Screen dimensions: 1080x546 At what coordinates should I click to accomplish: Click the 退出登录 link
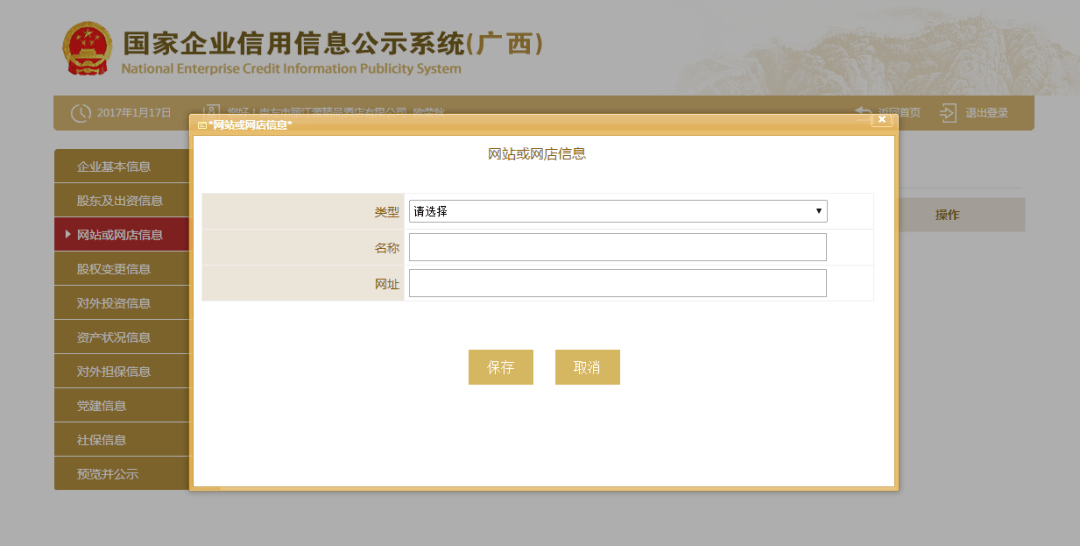[x=986, y=113]
